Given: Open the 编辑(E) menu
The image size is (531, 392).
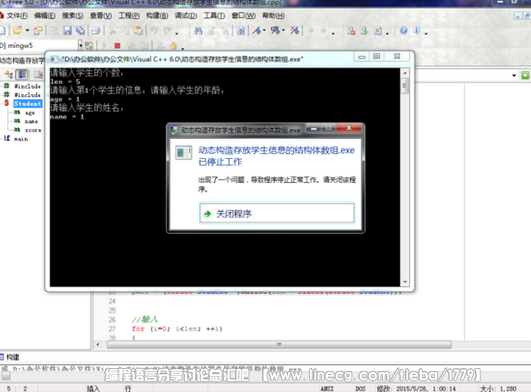Looking at the screenshot, I should click(45, 16).
